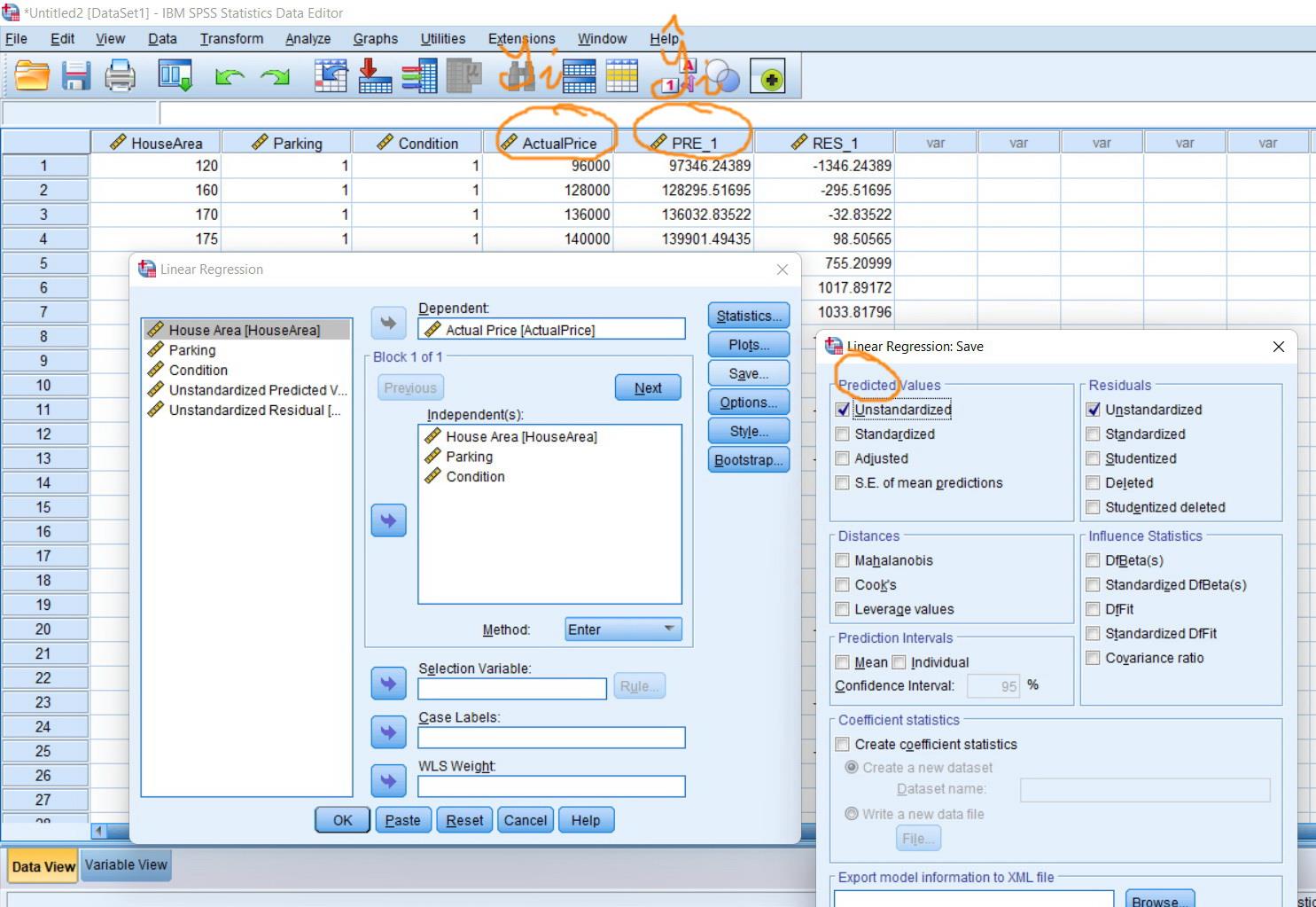Save the dataset via the diskette icon
The image size is (1316, 907).
tap(76, 76)
